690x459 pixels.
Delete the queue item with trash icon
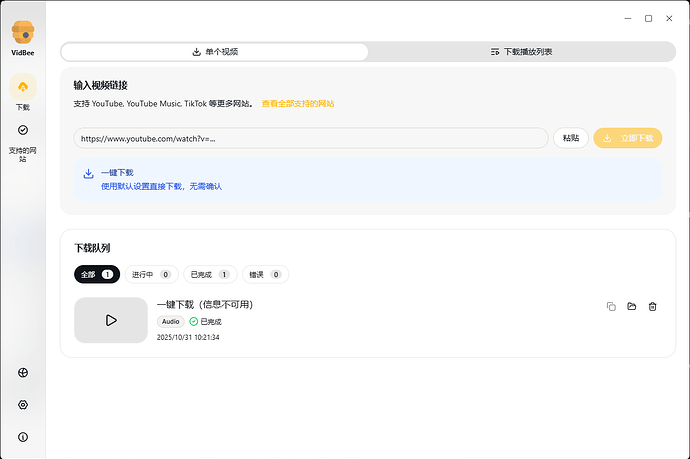(653, 306)
